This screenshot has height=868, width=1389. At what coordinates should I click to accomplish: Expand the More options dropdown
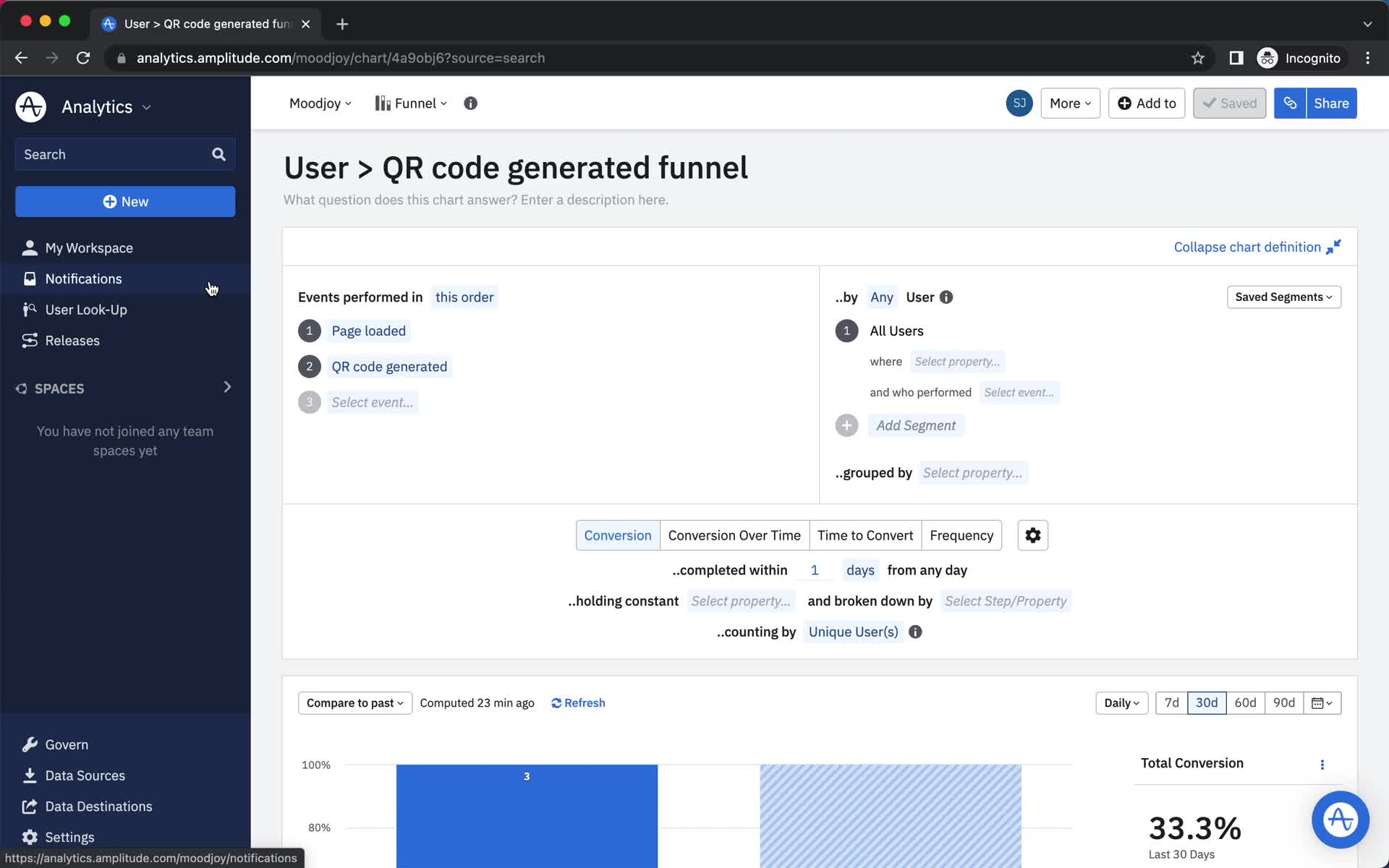tap(1070, 103)
